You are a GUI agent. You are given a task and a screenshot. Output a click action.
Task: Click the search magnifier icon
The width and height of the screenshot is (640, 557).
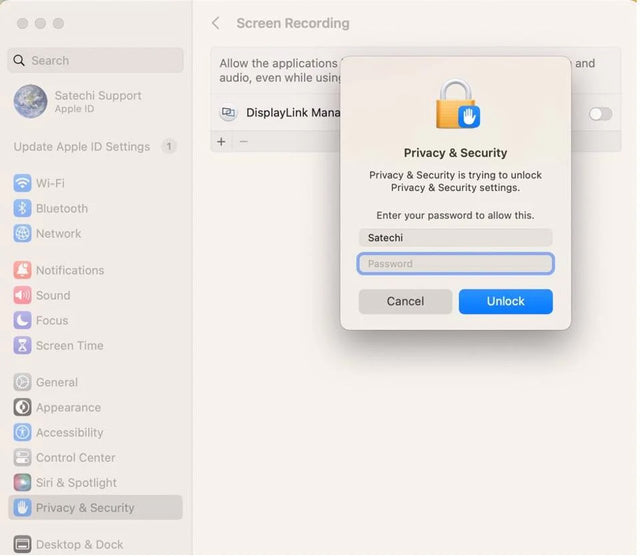tap(19, 61)
